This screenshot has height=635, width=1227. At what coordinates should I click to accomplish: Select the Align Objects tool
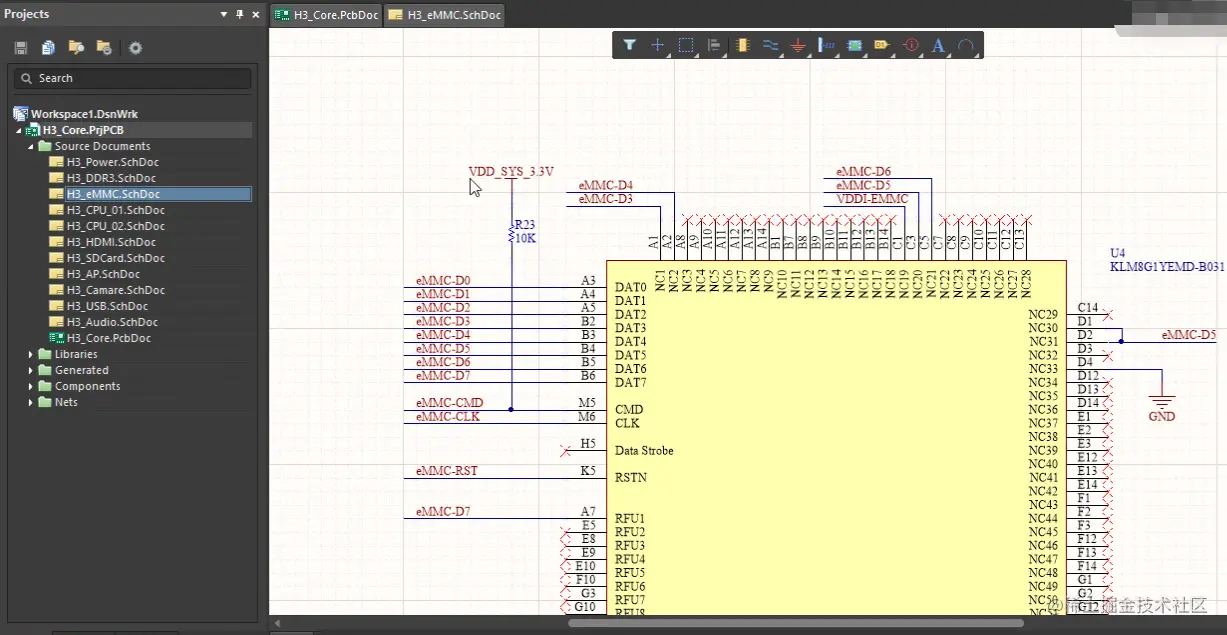pyautogui.click(x=714, y=45)
